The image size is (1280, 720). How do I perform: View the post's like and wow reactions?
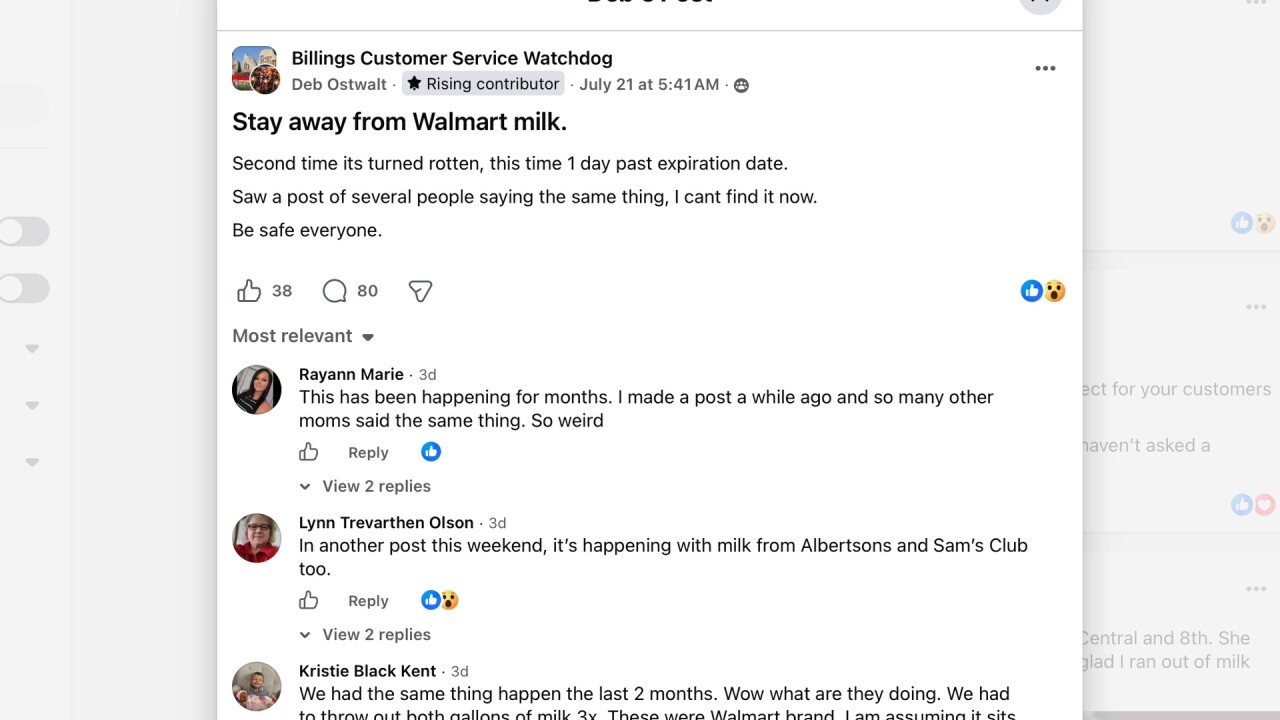click(x=1043, y=291)
